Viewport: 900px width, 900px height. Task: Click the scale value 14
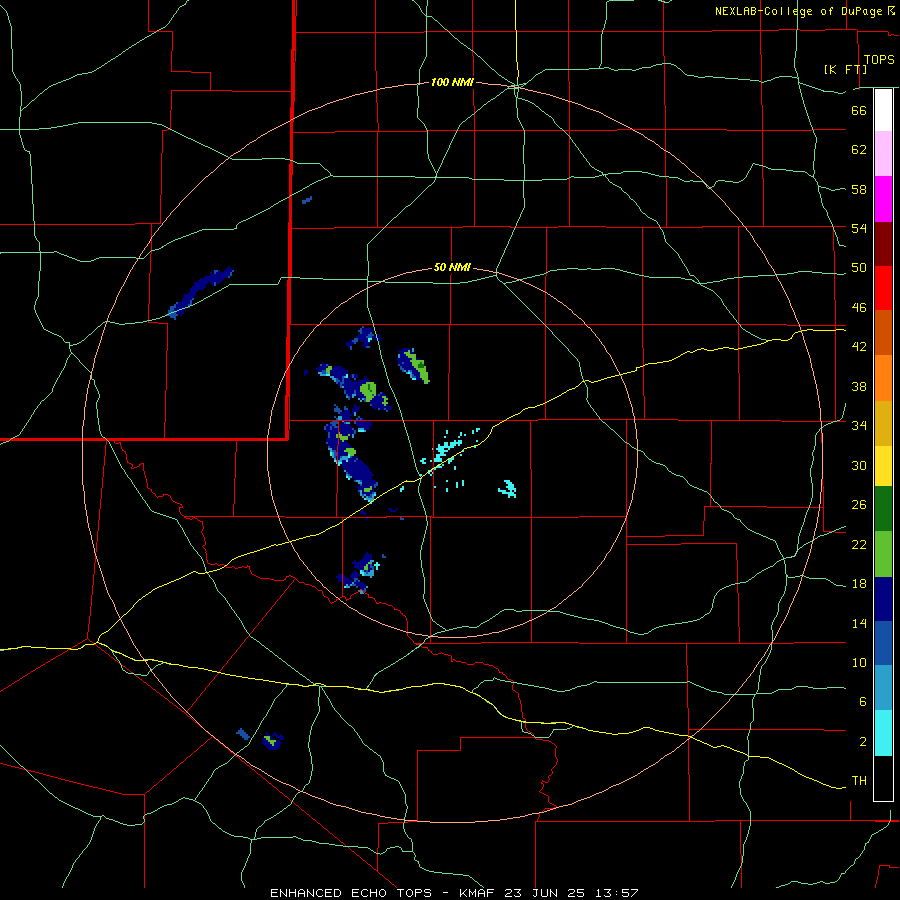(859, 623)
